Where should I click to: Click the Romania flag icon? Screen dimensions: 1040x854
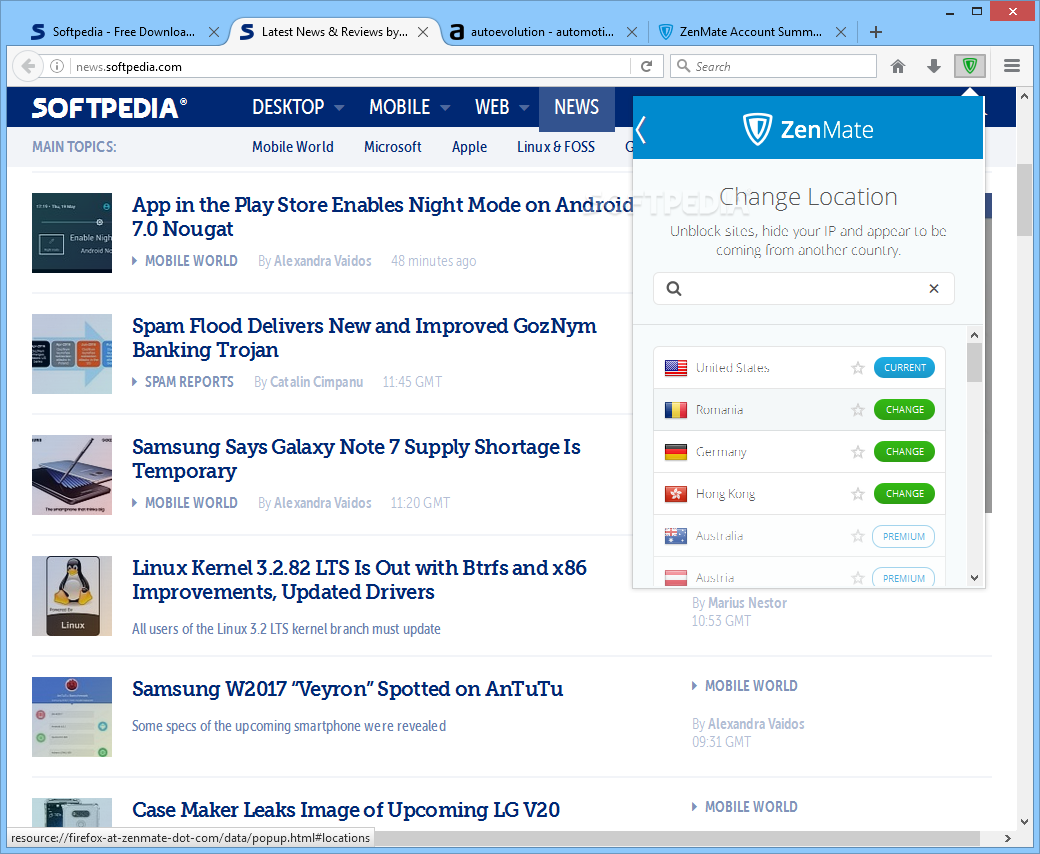pos(676,410)
